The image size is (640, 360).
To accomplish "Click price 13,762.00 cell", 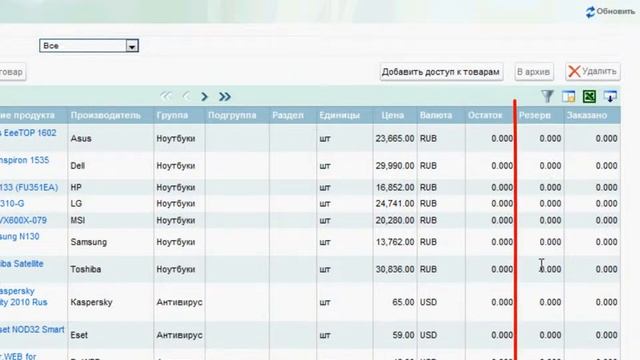I will [395, 242].
